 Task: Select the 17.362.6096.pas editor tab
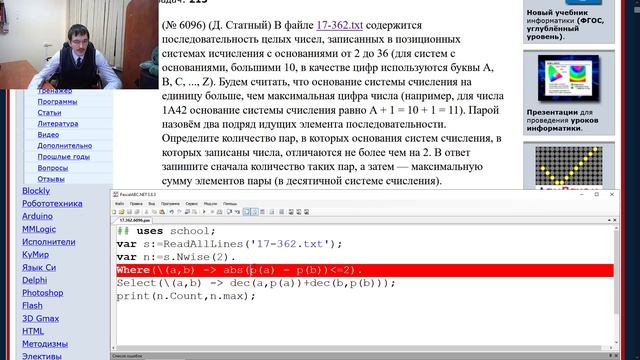(134, 220)
